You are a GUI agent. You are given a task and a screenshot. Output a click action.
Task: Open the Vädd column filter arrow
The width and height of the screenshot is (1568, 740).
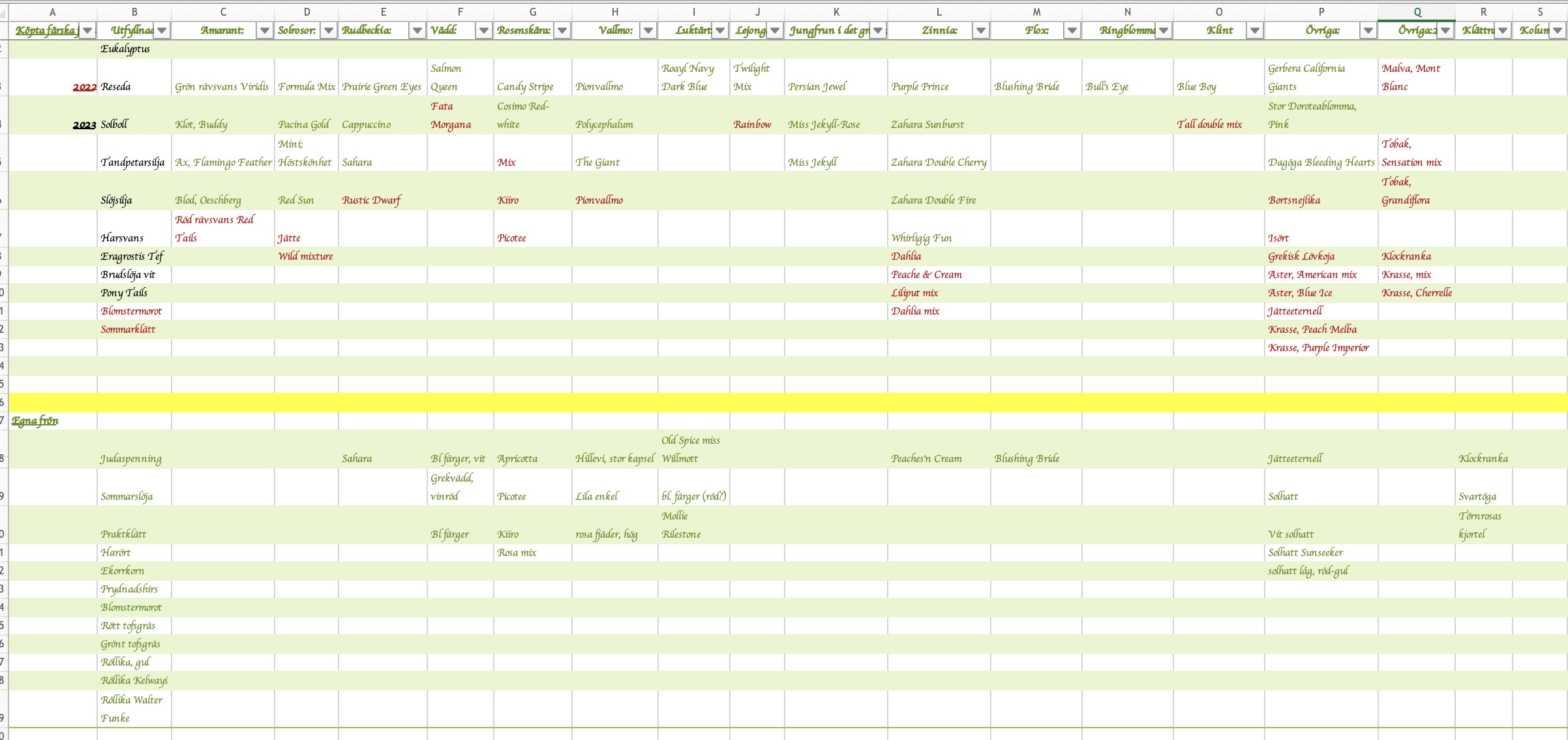483,30
